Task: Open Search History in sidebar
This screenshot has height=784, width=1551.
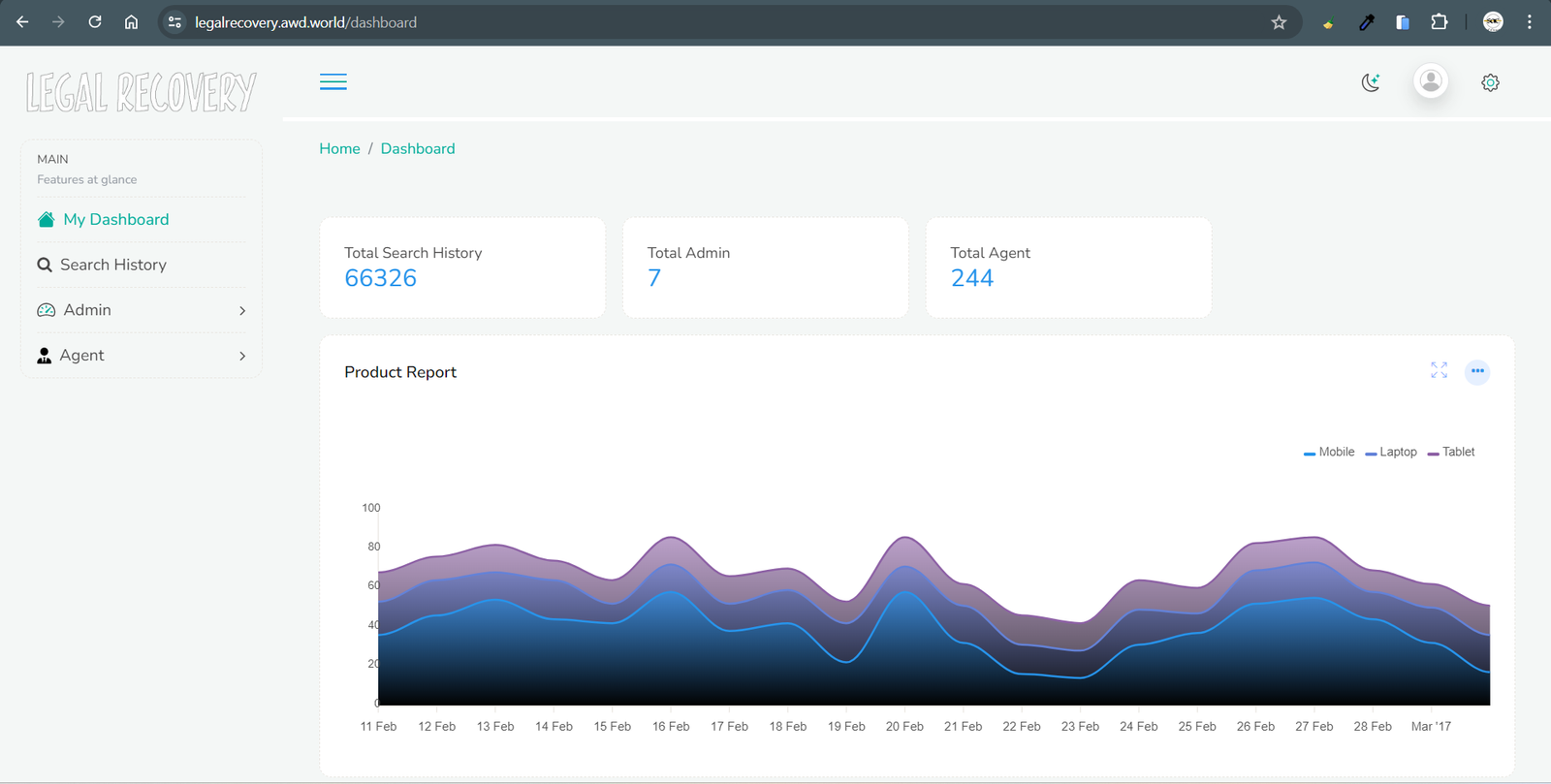Action: click(142, 265)
